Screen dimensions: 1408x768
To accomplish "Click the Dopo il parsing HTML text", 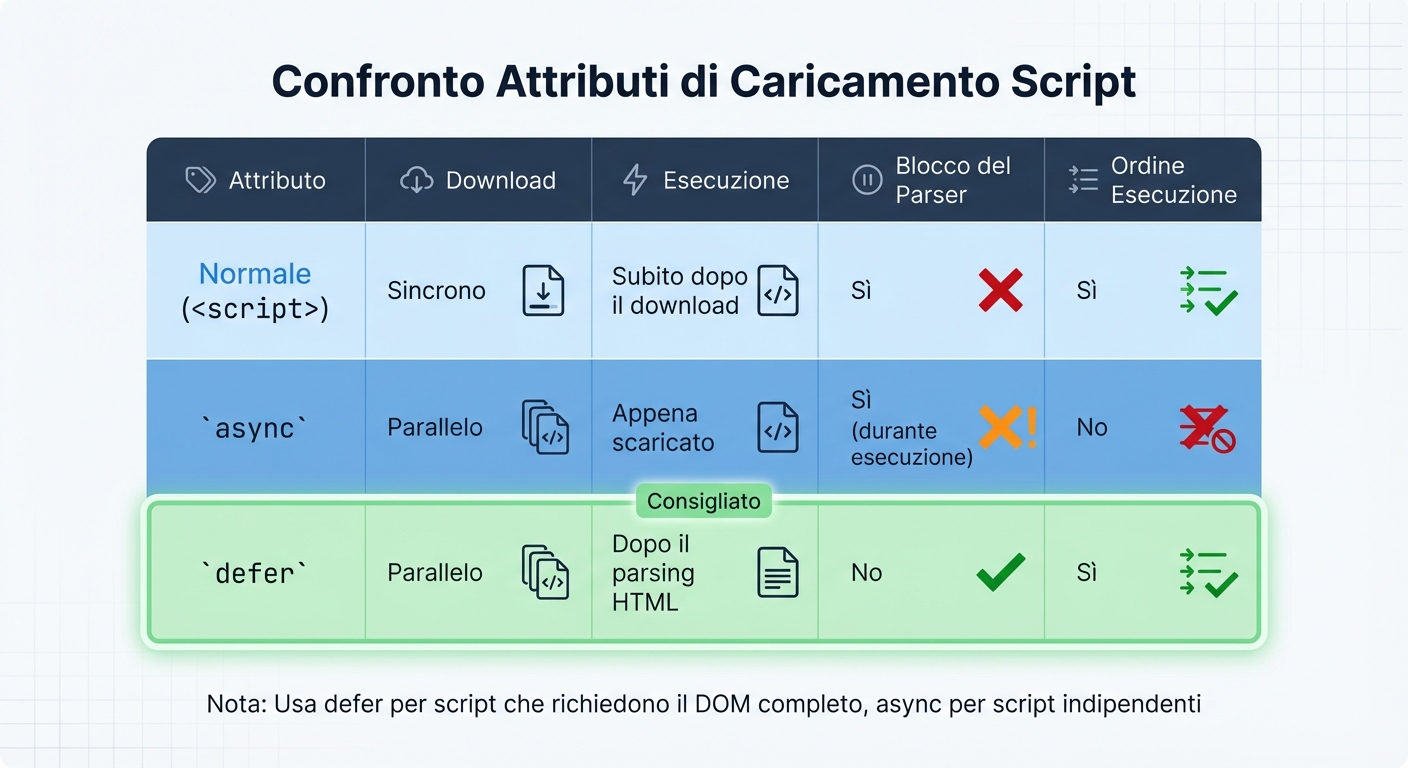I will point(653,573).
